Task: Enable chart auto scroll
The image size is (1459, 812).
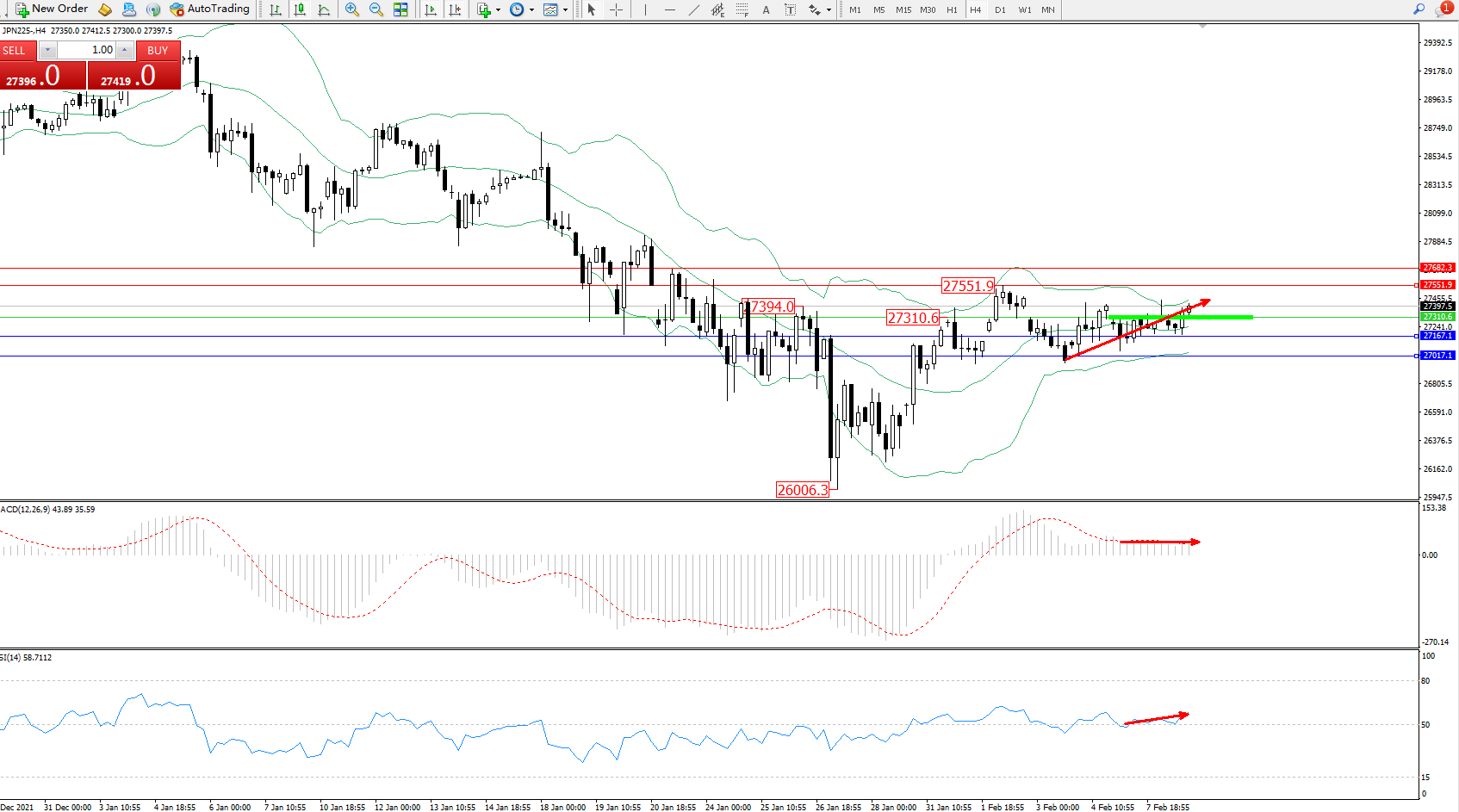Action: [431, 9]
